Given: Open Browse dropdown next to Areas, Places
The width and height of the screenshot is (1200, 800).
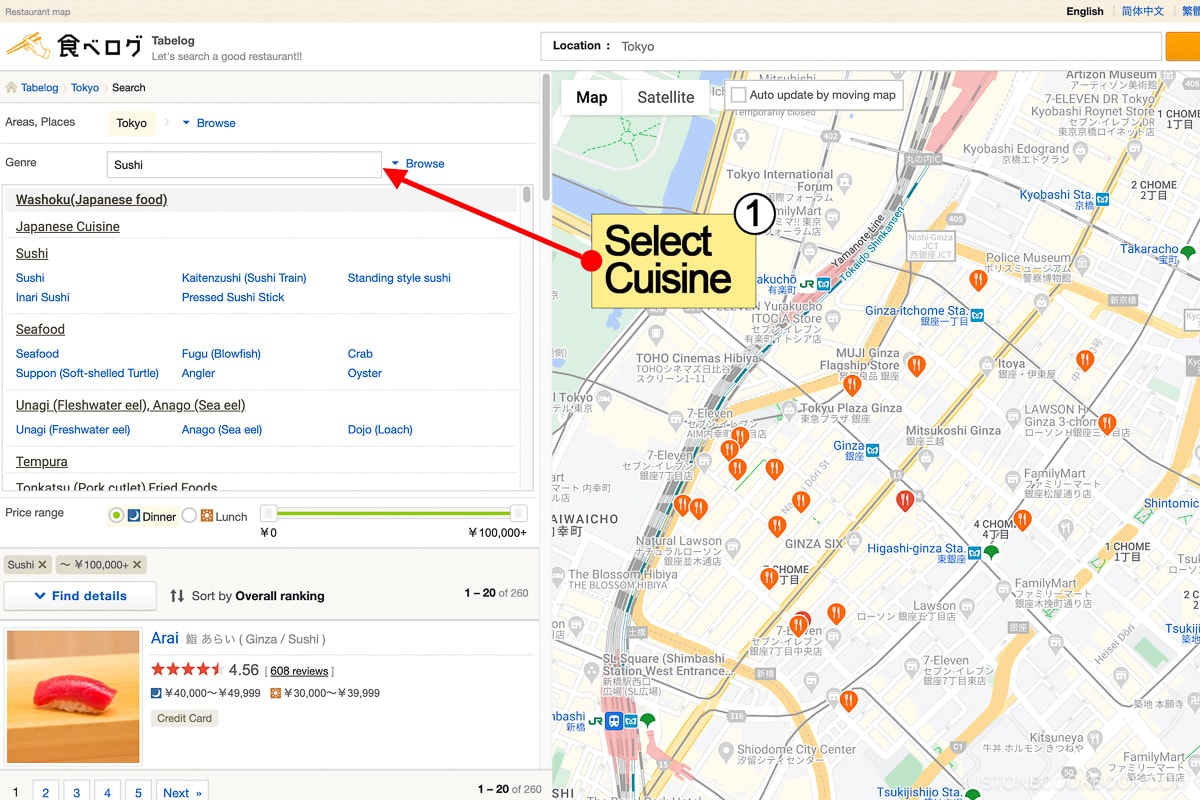Looking at the screenshot, I should click(208, 123).
